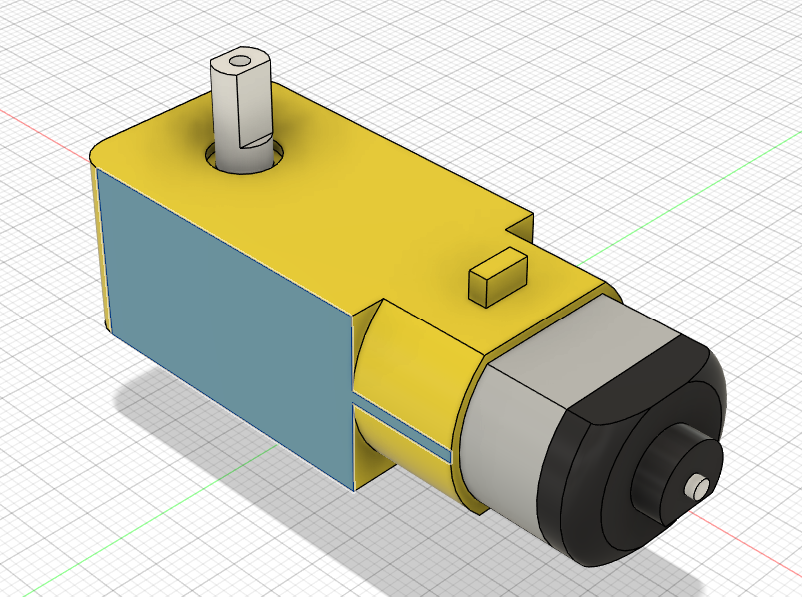Pick the small grey motor shaft tip
The width and height of the screenshot is (802, 597).
697,487
